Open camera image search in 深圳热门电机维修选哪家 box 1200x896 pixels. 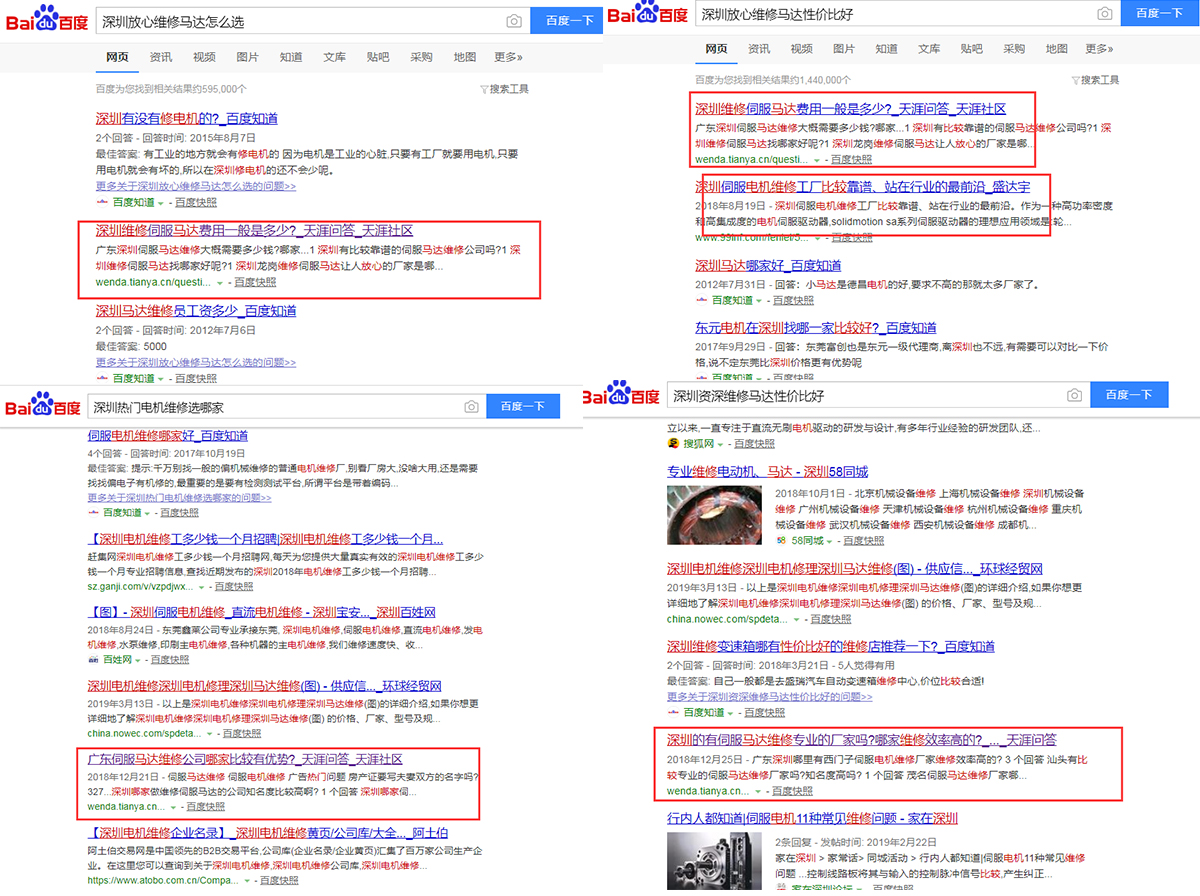coord(471,407)
